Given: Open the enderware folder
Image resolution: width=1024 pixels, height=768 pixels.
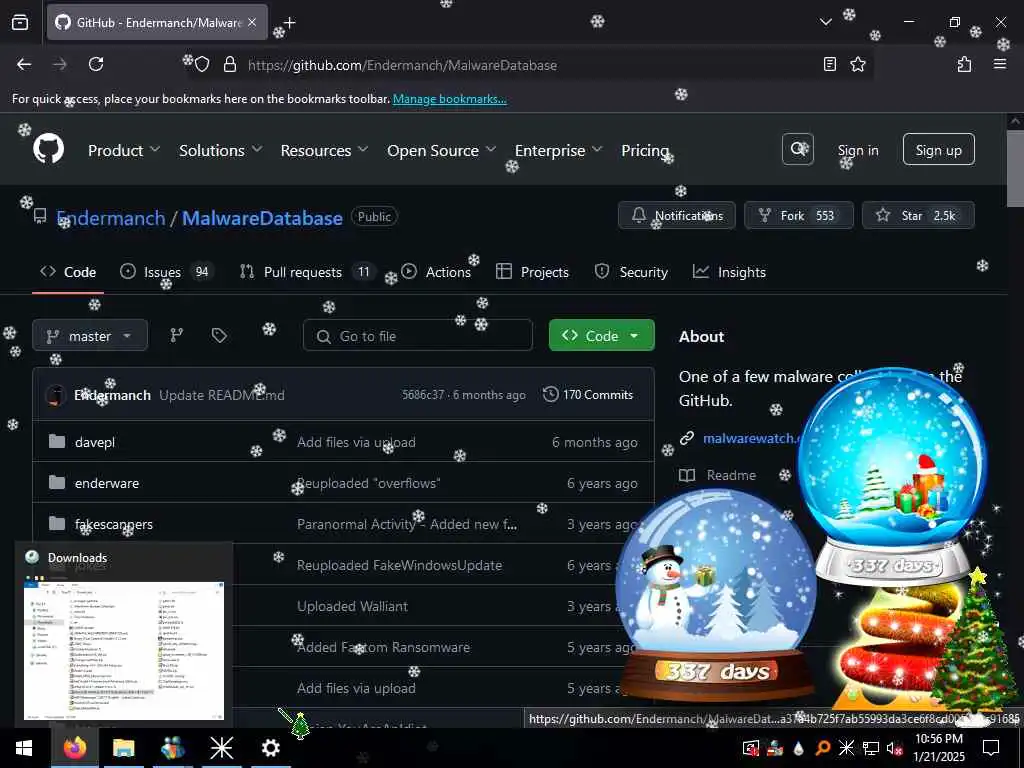Looking at the screenshot, I should click(106, 483).
